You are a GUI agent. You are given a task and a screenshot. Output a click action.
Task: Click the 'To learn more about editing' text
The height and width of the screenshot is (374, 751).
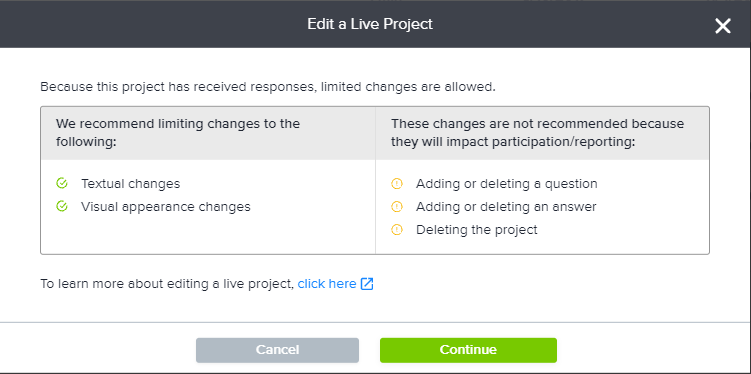167,284
